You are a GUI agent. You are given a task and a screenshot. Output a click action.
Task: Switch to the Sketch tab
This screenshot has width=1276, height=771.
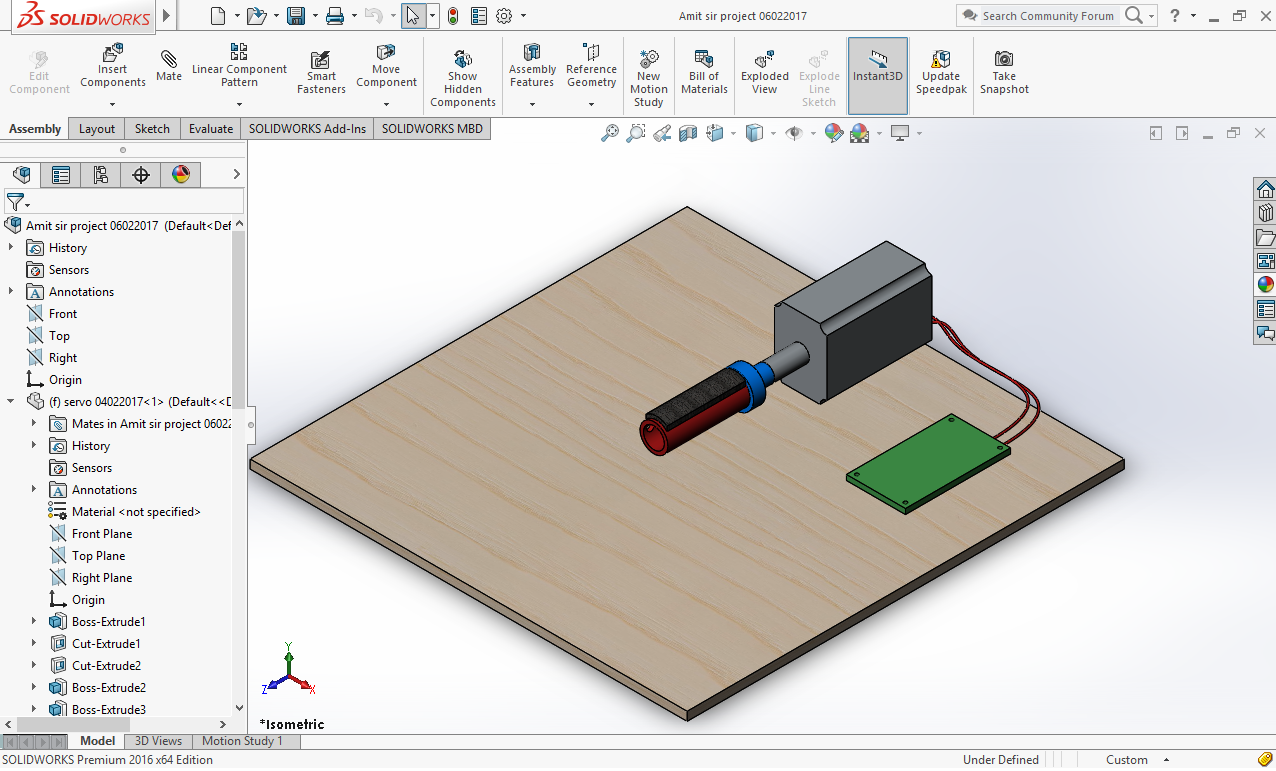(x=152, y=128)
